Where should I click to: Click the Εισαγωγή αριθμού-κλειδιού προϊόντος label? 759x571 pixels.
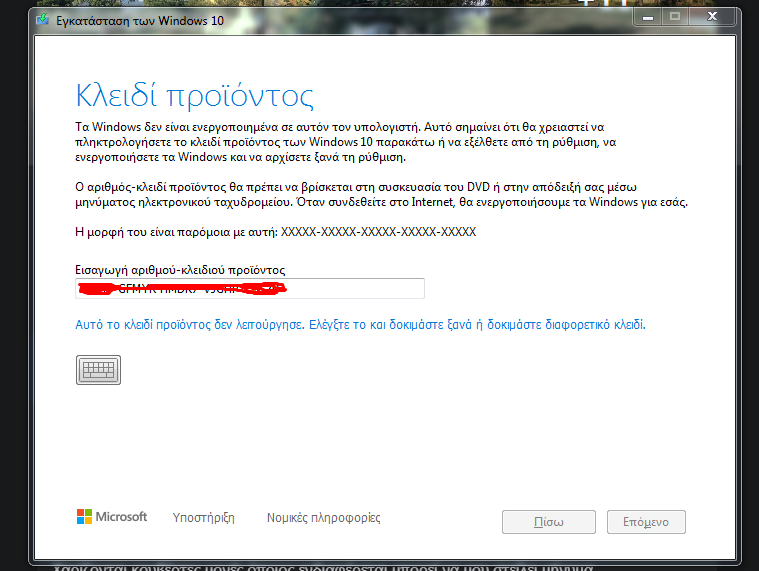click(x=180, y=270)
